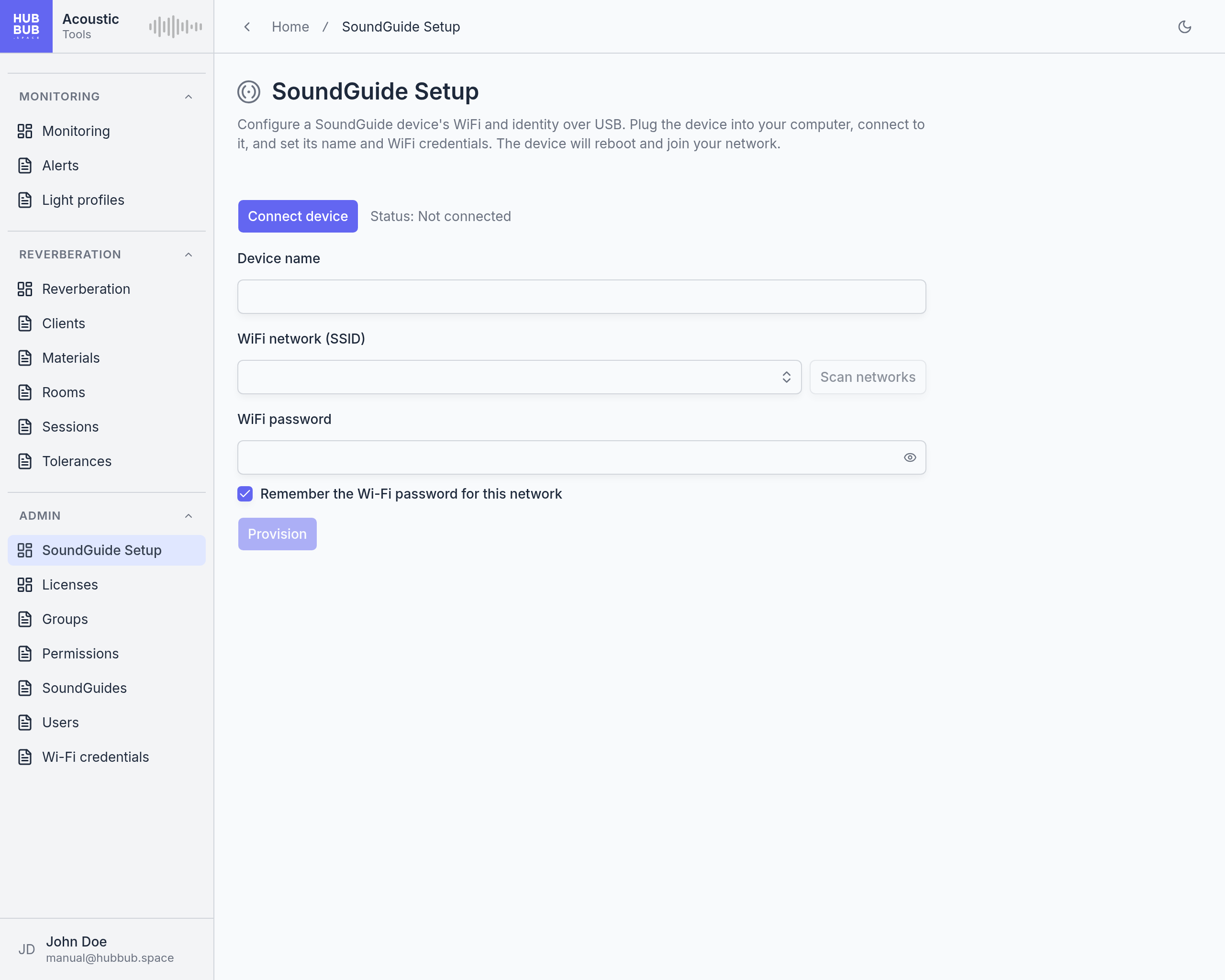
Task: Open the WiFi network SSID dropdown
Action: pyautogui.click(x=519, y=377)
